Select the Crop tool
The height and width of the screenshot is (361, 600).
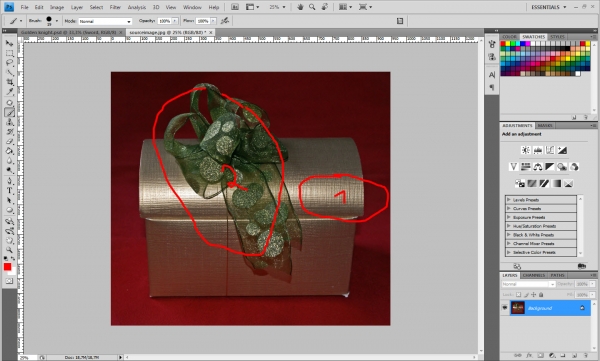[10, 82]
